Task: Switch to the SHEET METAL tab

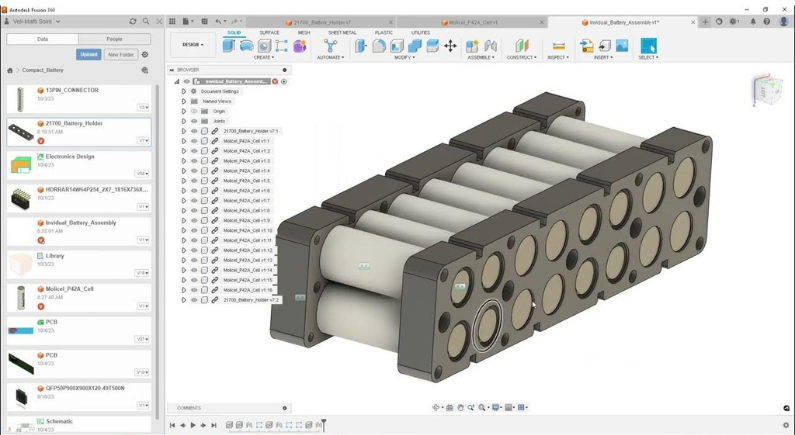Action: point(342,32)
